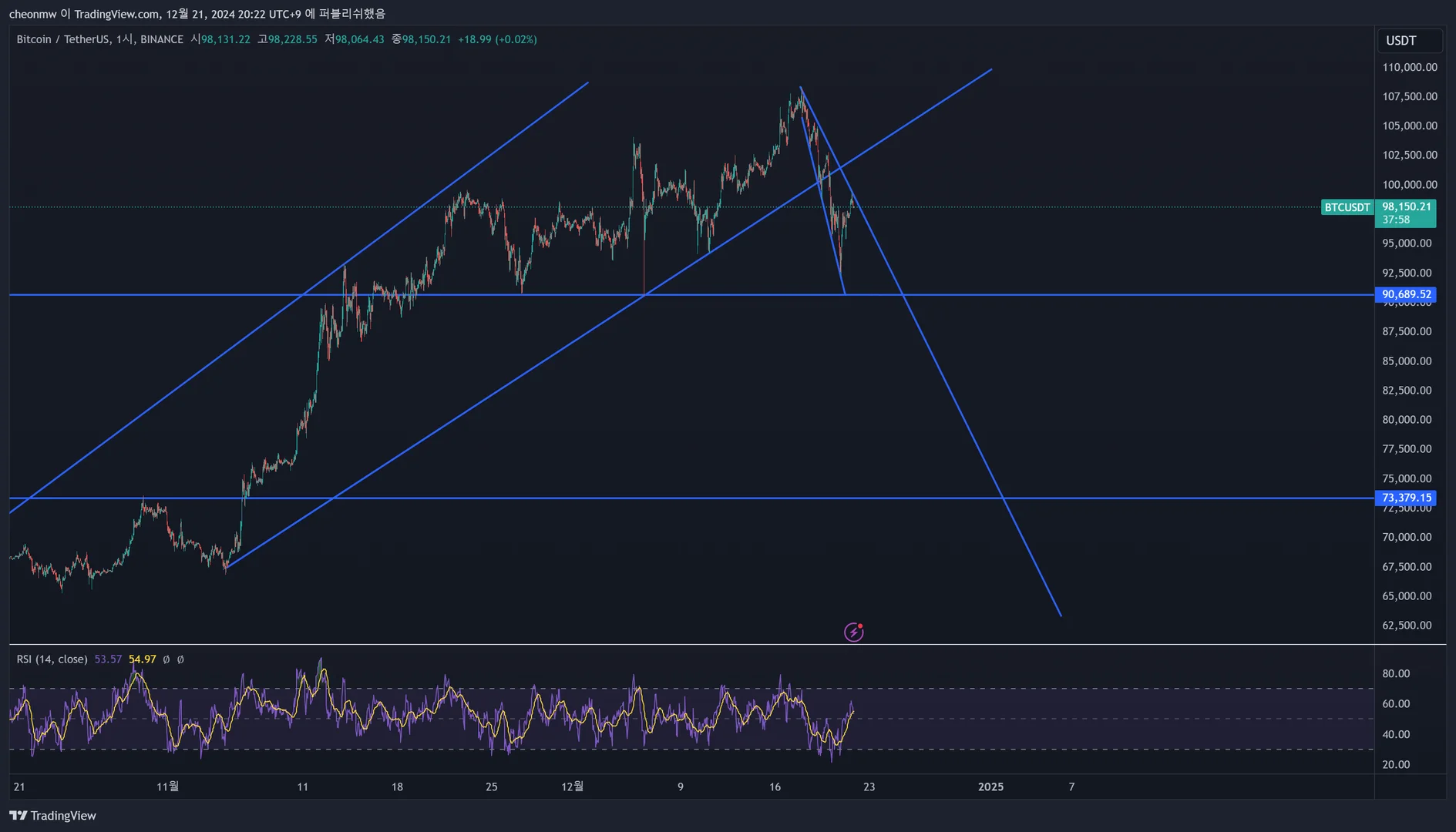Click the cheonmw publisher header text

tap(197, 14)
